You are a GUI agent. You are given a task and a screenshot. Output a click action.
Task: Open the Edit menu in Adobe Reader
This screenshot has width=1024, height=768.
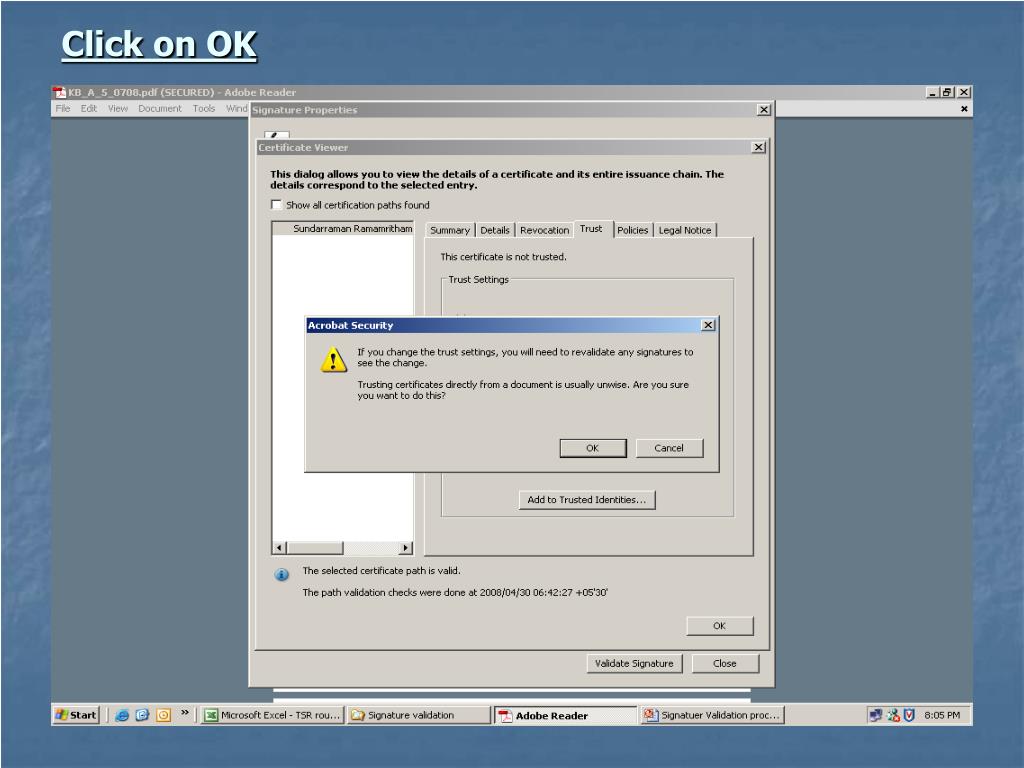click(x=89, y=108)
